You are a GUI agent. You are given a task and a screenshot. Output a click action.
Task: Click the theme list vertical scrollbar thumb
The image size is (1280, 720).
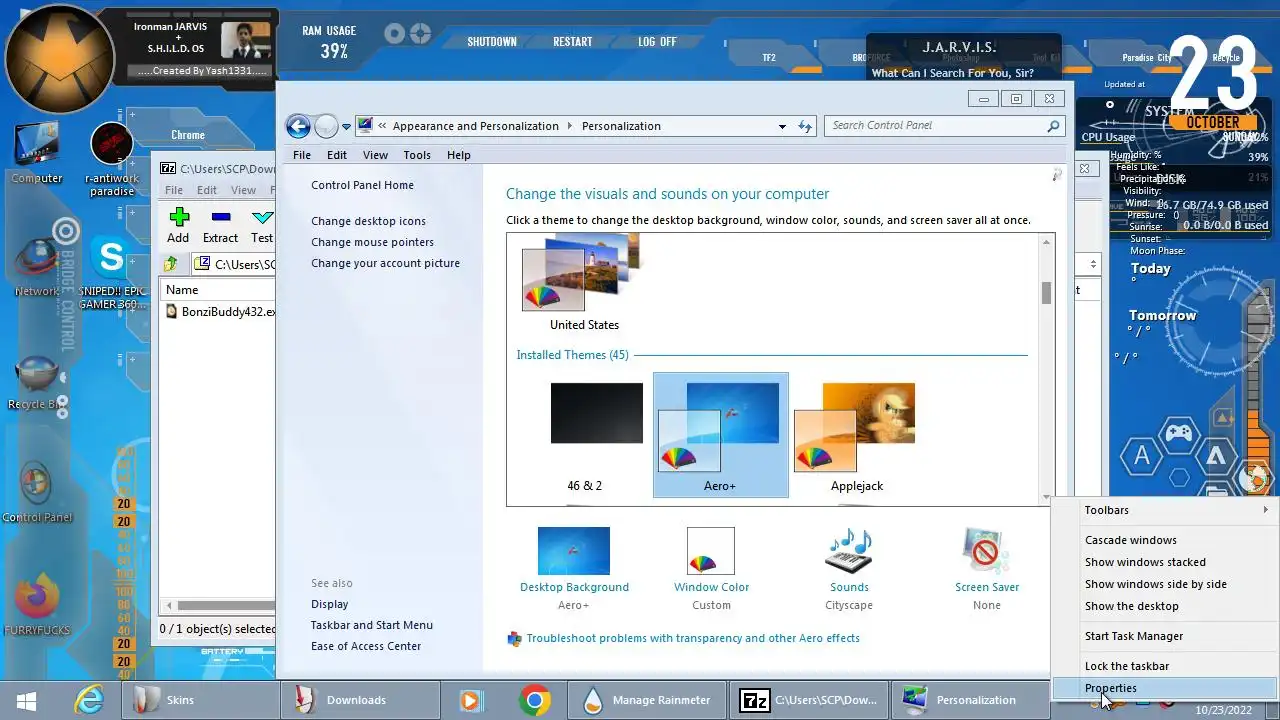pos(1047,292)
